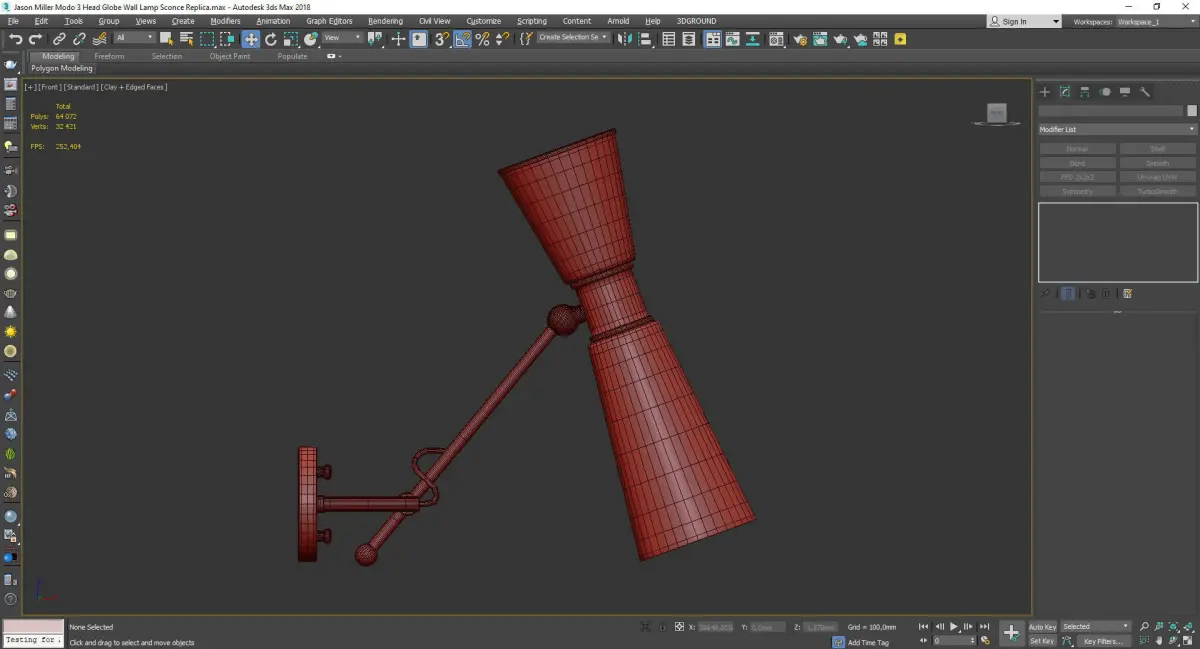
Task: Toggle Set Key animation mode
Action: tap(1042, 641)
